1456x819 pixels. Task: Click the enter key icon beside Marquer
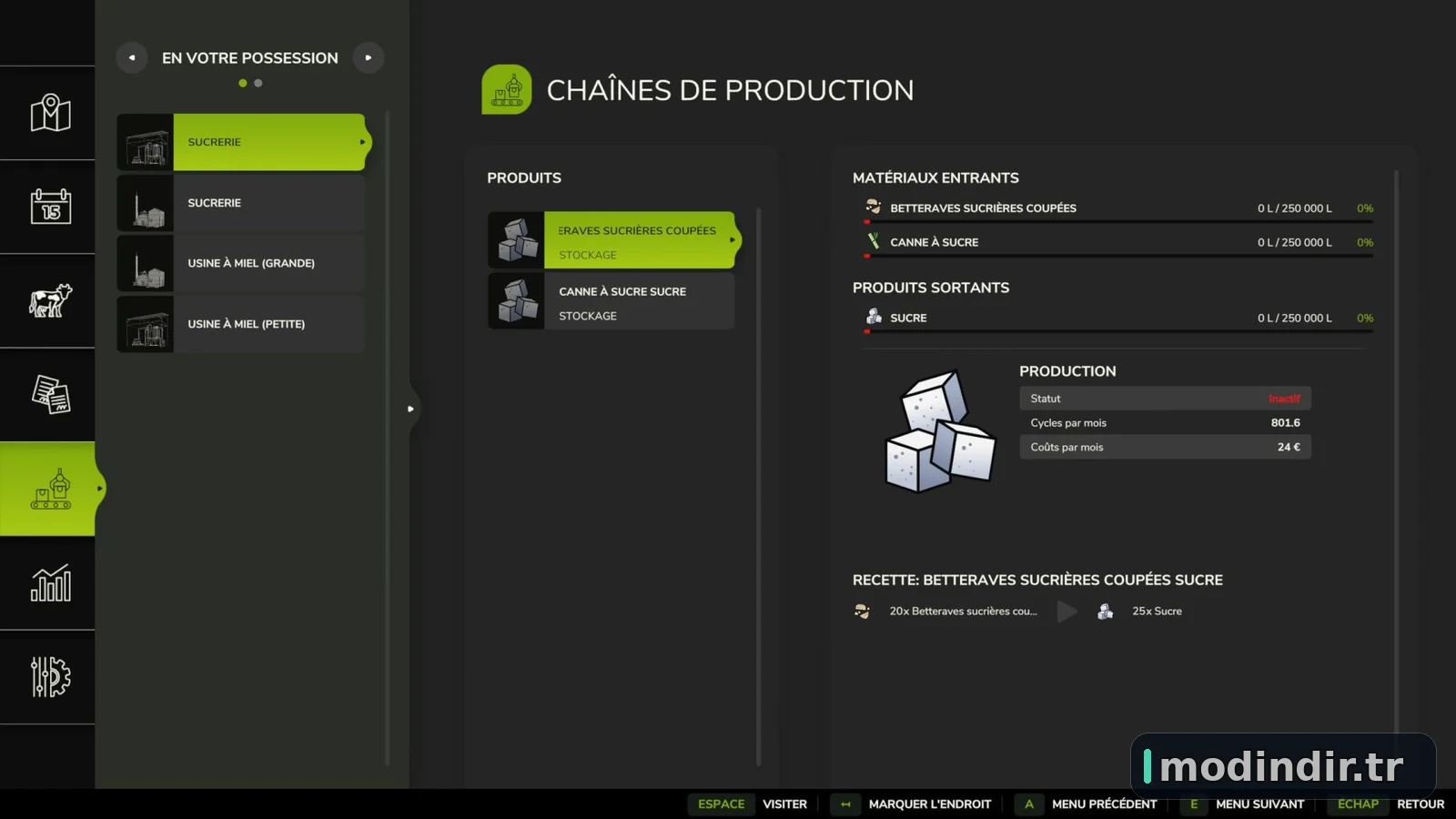coord(845,804)
